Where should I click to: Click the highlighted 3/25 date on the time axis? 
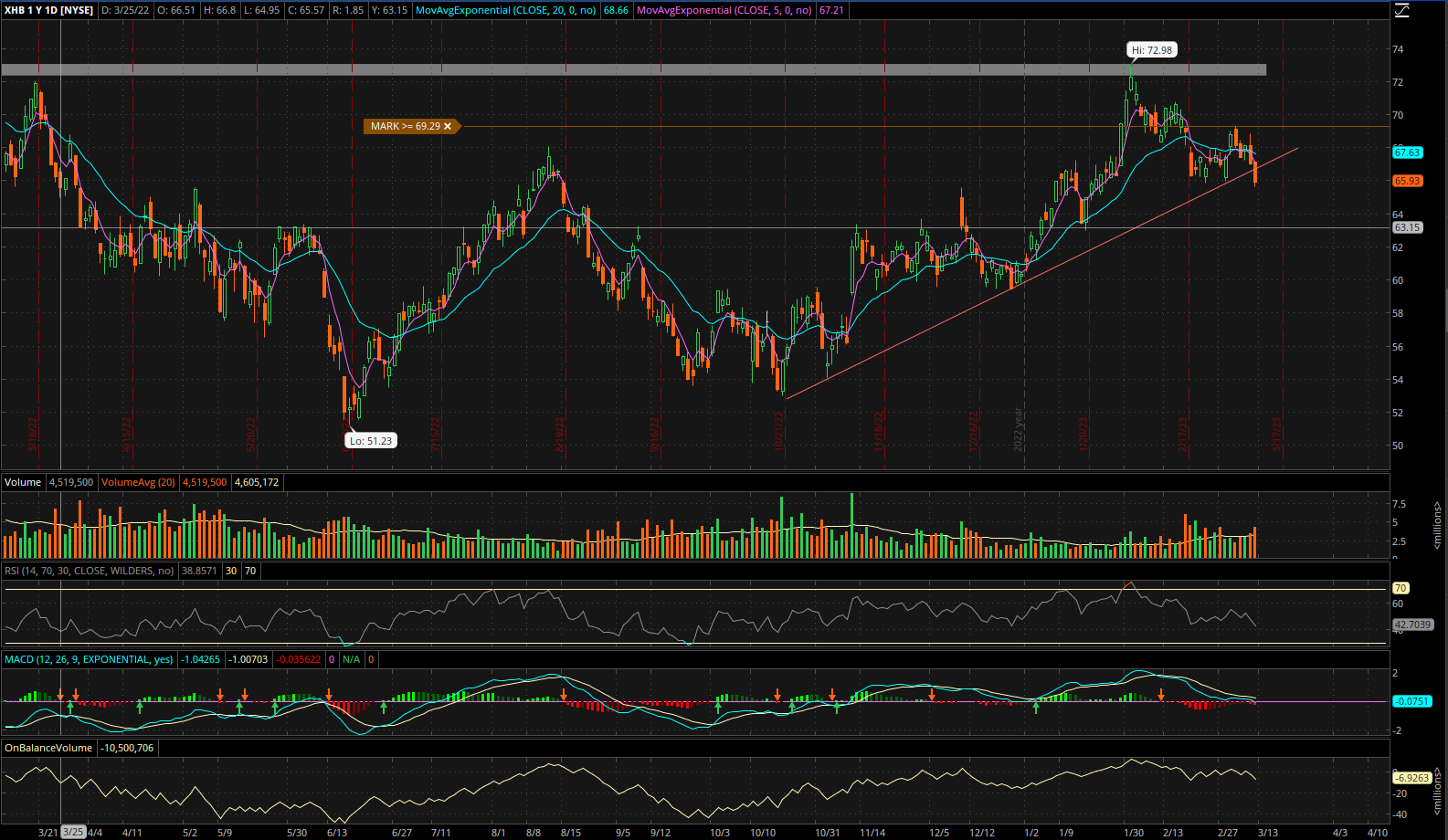[73, 832]
